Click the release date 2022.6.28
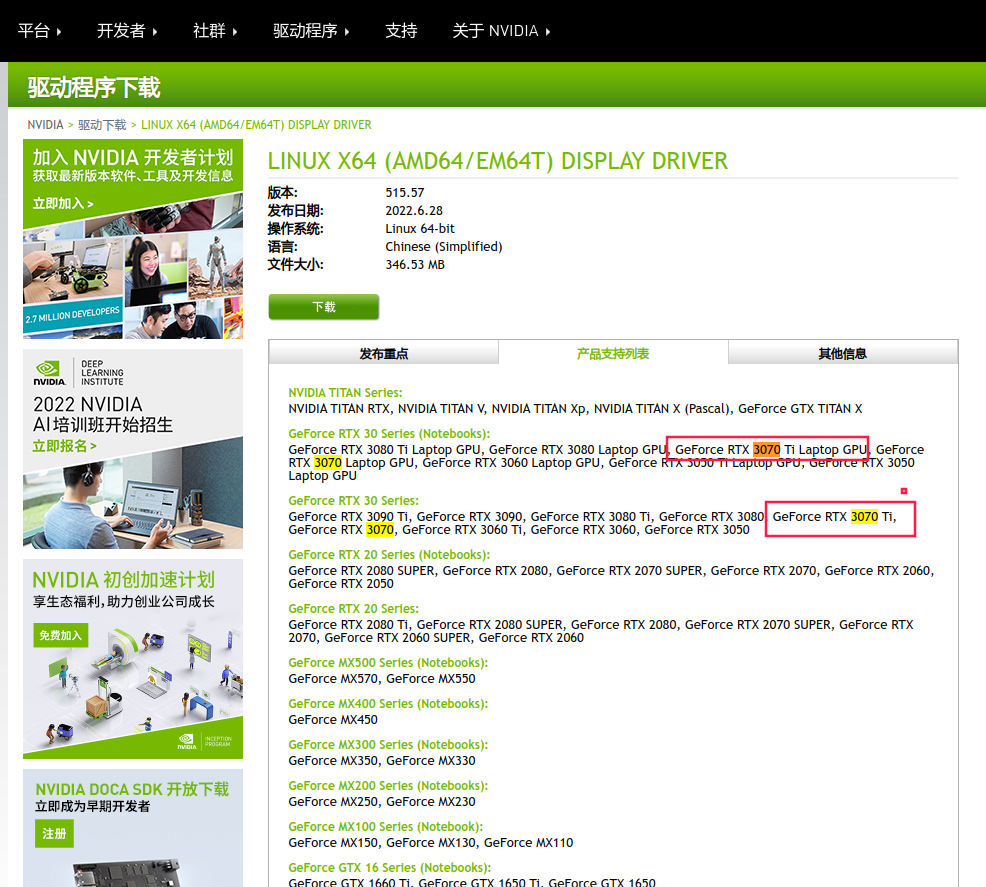Screen dimensions: 986x887 [414, 211]
